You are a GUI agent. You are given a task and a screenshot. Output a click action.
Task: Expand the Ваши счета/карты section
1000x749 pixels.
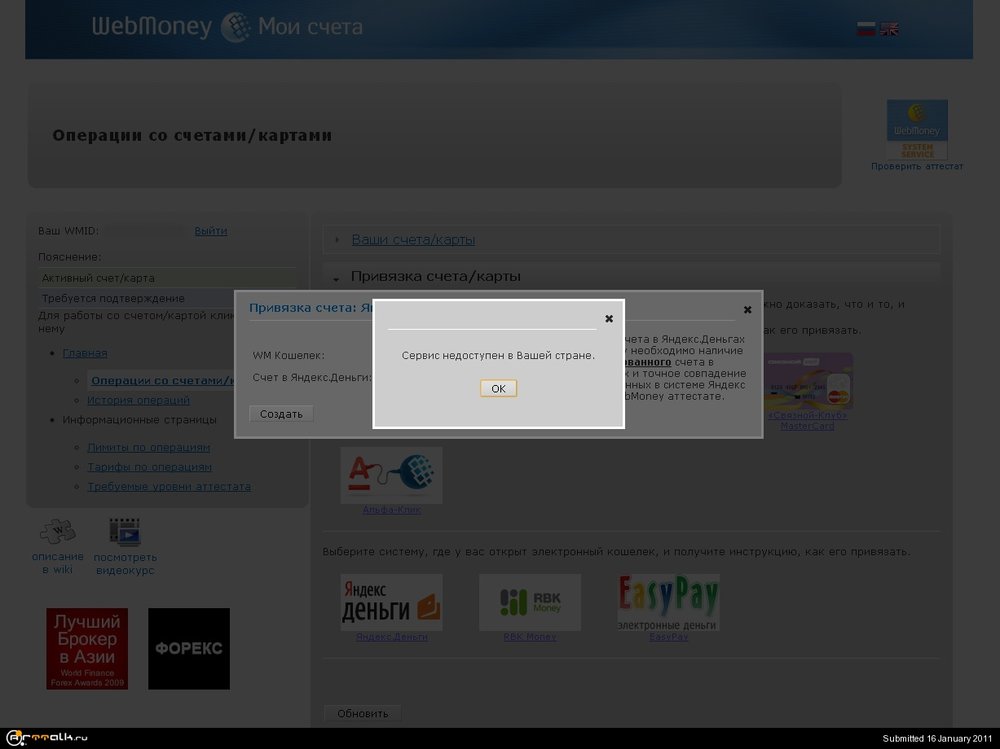coord(337,240)
